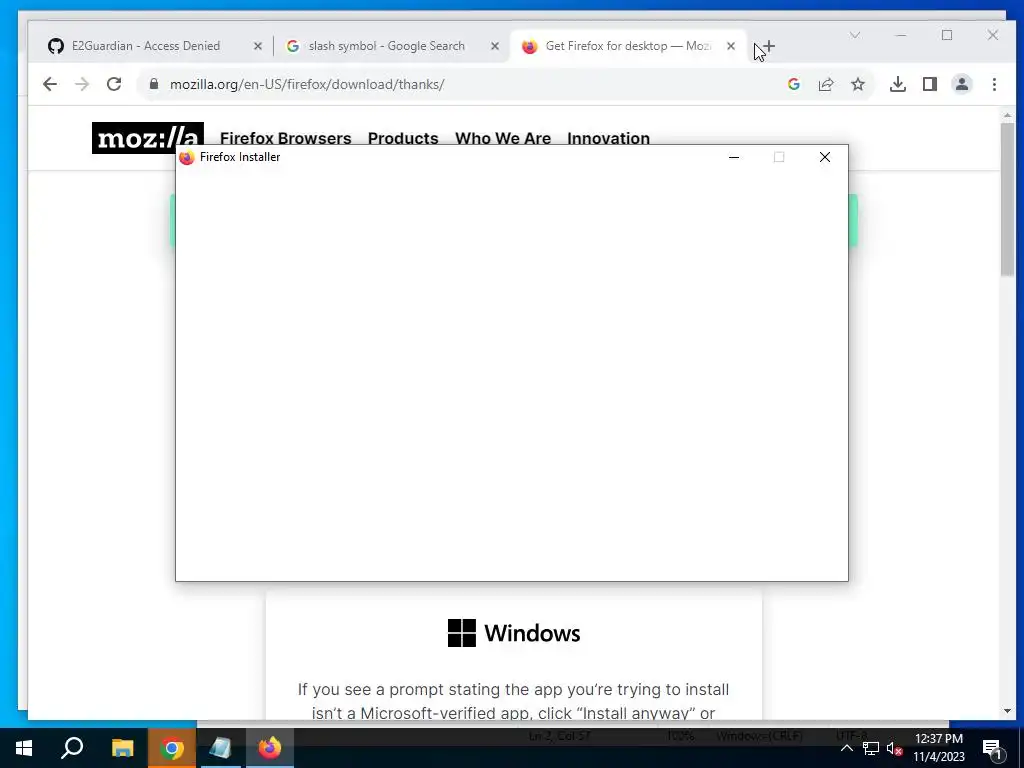Minimize the Chrome window
Image resolution: width=1024 pixels, height=768 pixels.
(x=901, y=35)
